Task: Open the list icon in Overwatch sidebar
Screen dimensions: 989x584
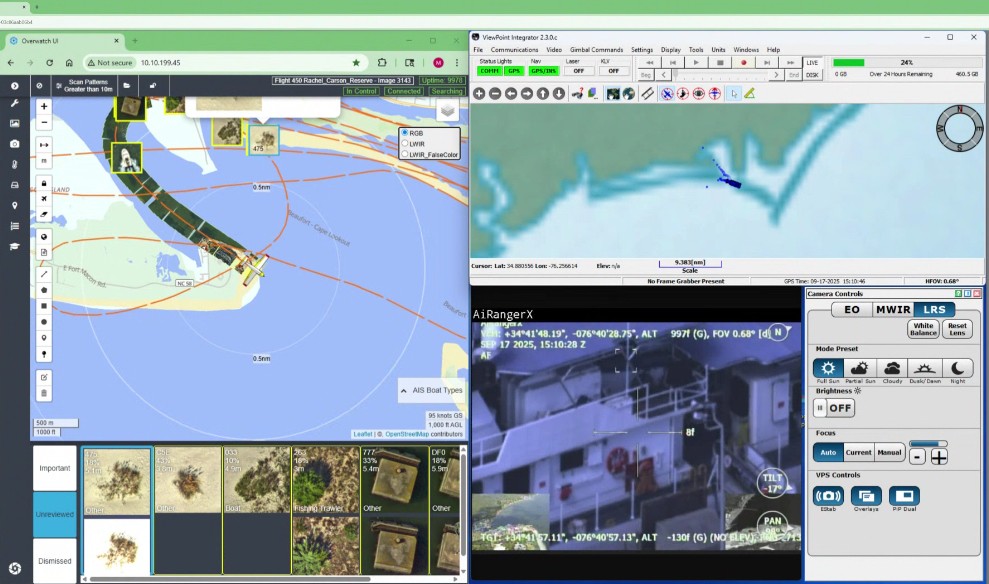Action: pos(15,226)
